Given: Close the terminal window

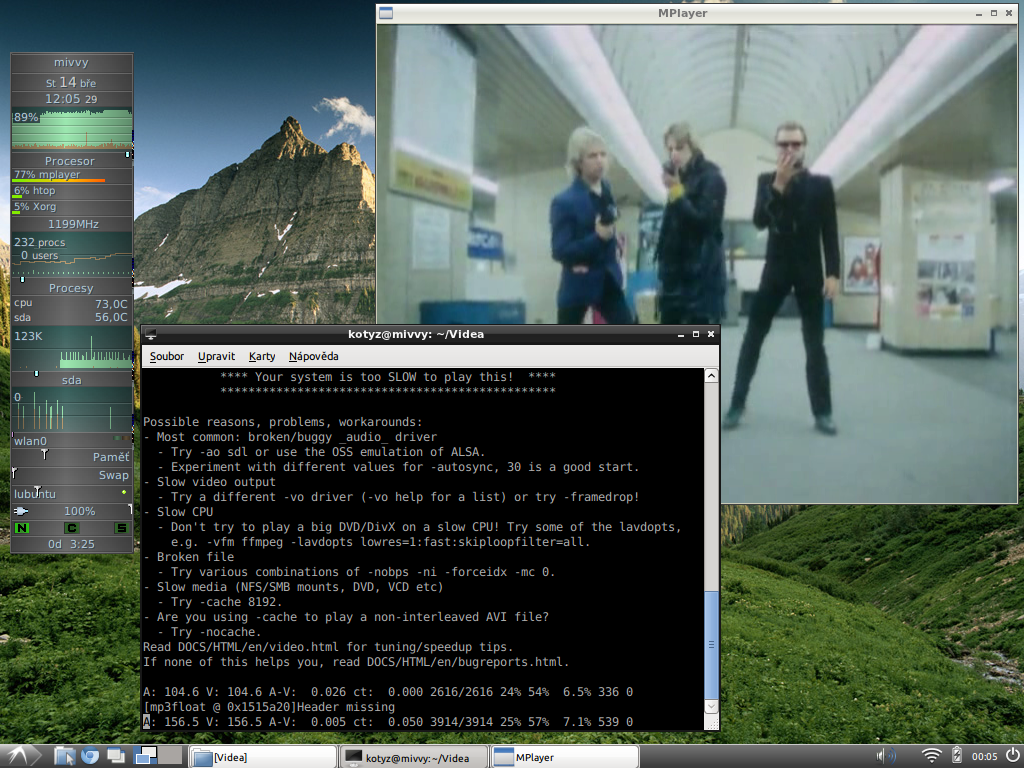Looking at the screenshot, I should tap(711, 334).
